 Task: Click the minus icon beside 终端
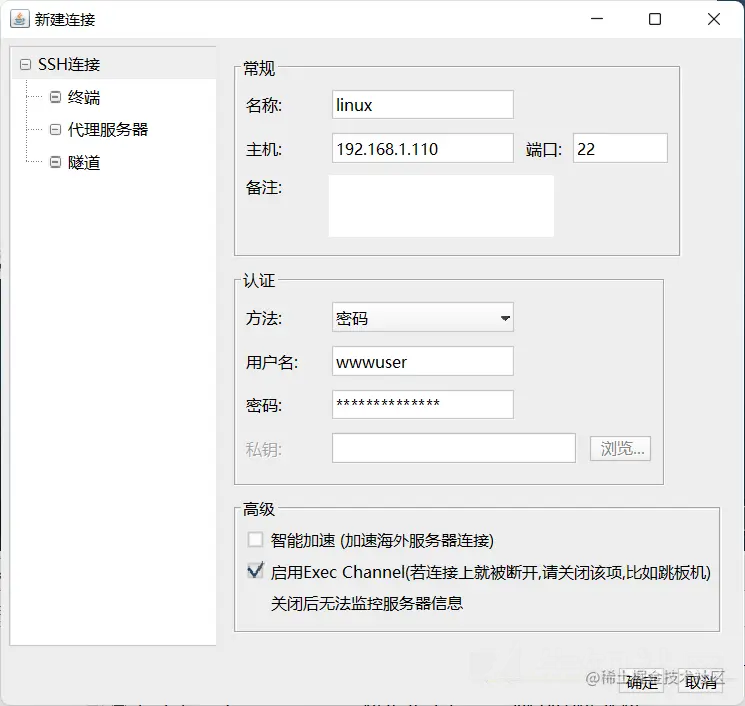point(56,97)
